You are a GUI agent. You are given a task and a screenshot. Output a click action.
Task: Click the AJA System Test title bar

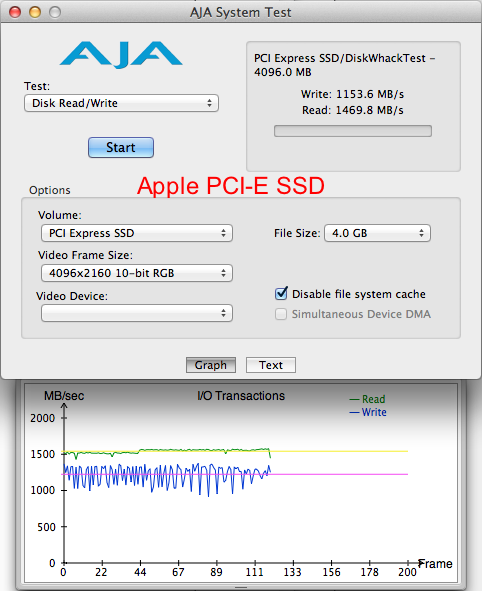click(x=241, y=12)
